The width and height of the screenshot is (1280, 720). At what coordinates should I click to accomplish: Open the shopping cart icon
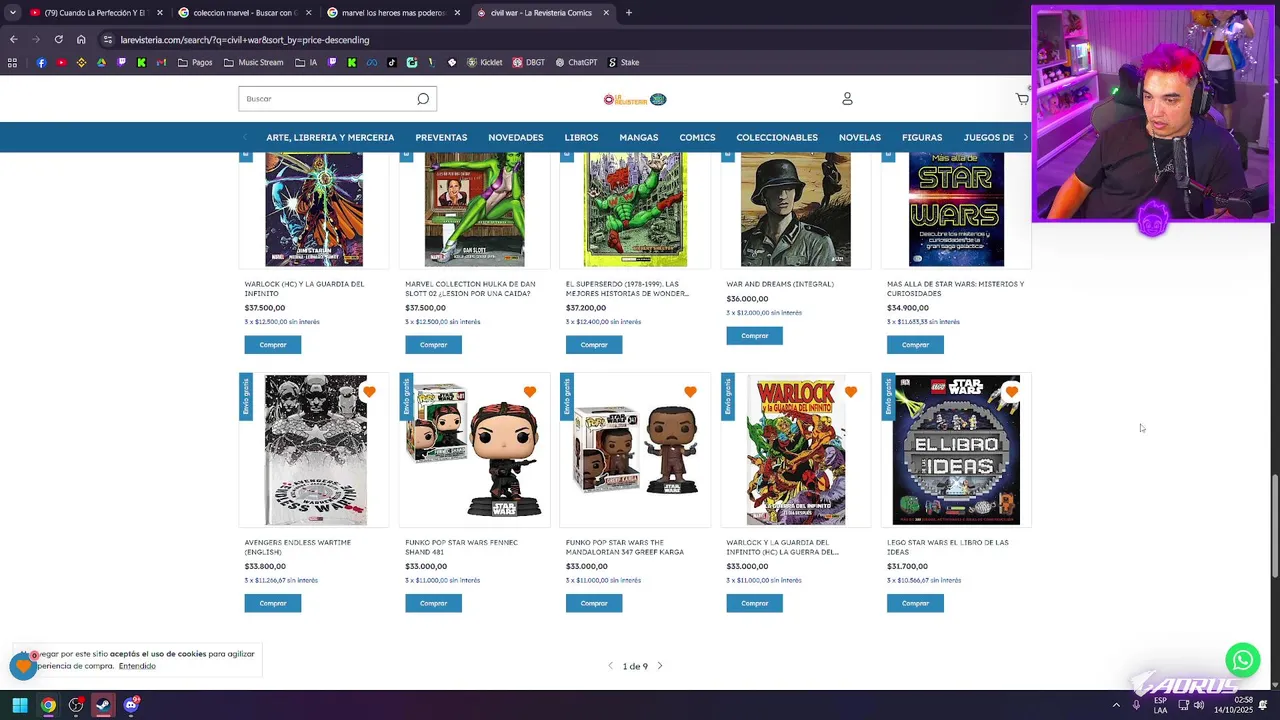(x=1022, y=98)
